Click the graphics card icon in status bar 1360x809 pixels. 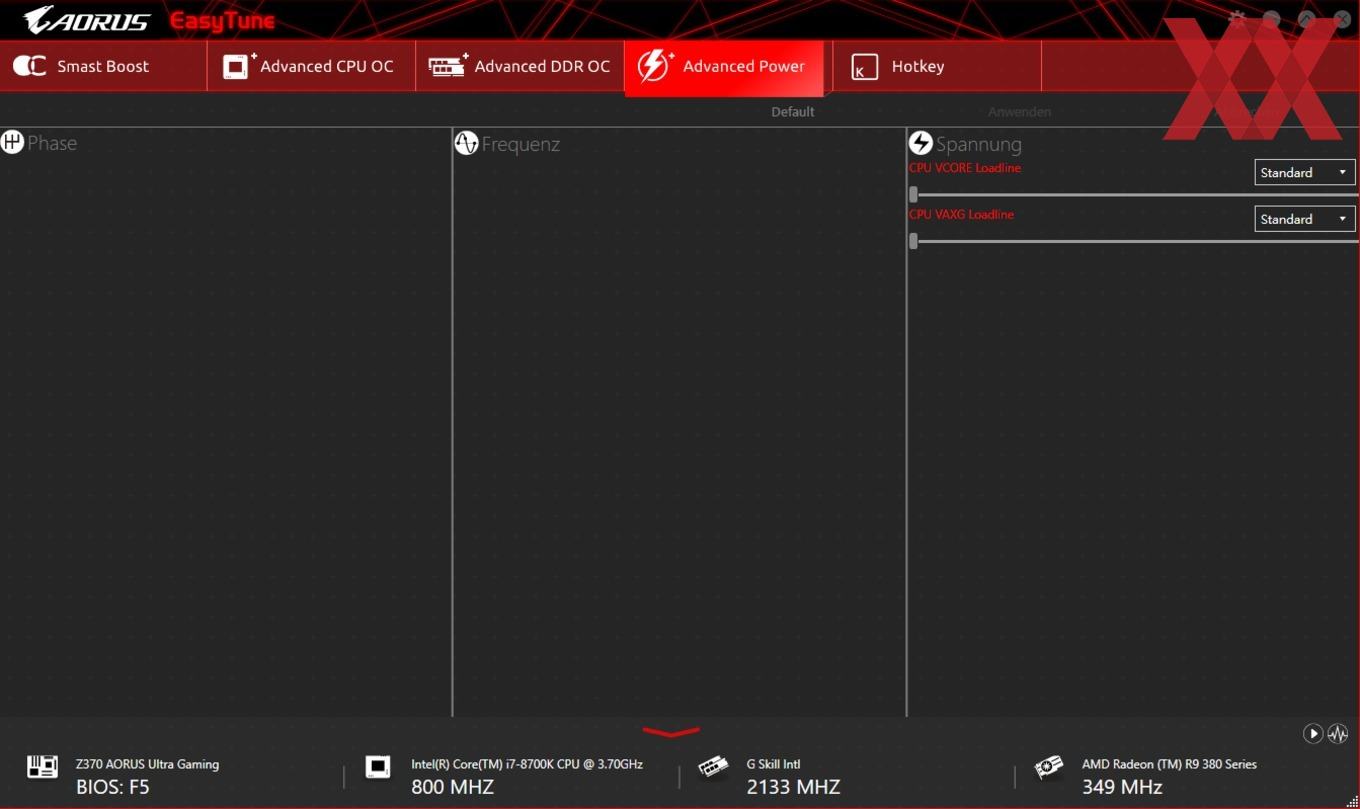1048,767
